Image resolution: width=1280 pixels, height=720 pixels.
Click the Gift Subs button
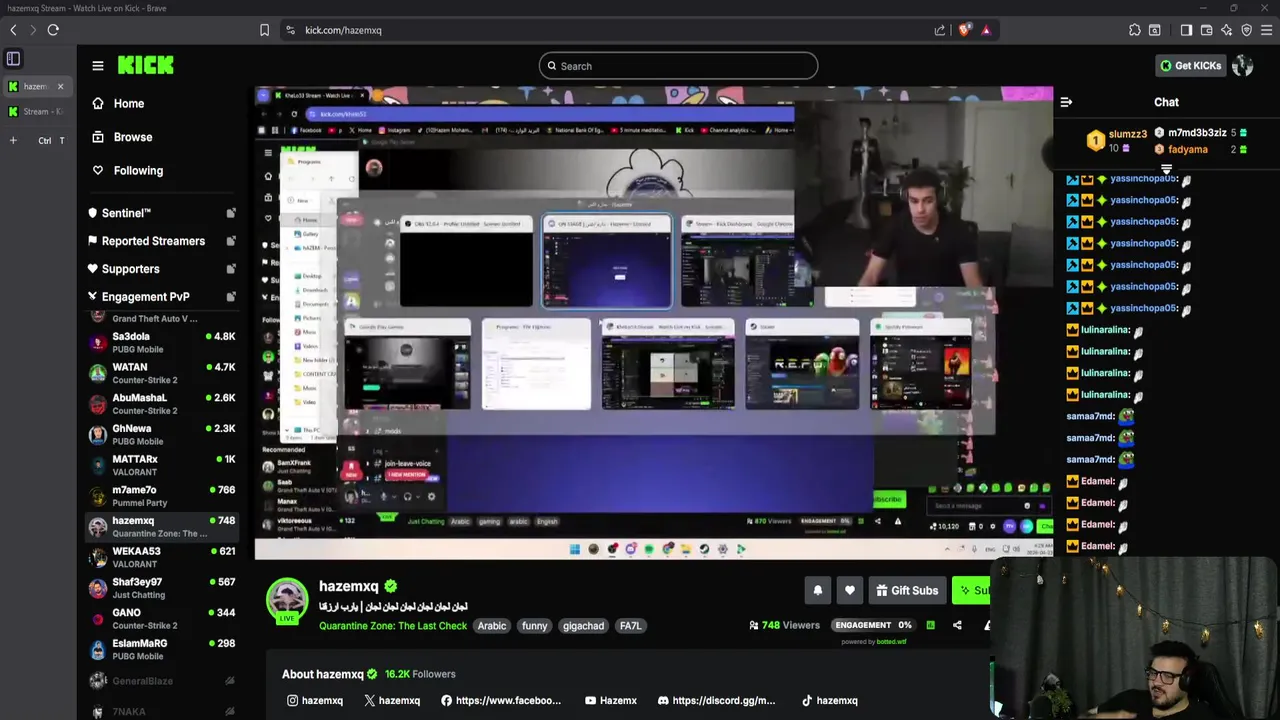907,591
